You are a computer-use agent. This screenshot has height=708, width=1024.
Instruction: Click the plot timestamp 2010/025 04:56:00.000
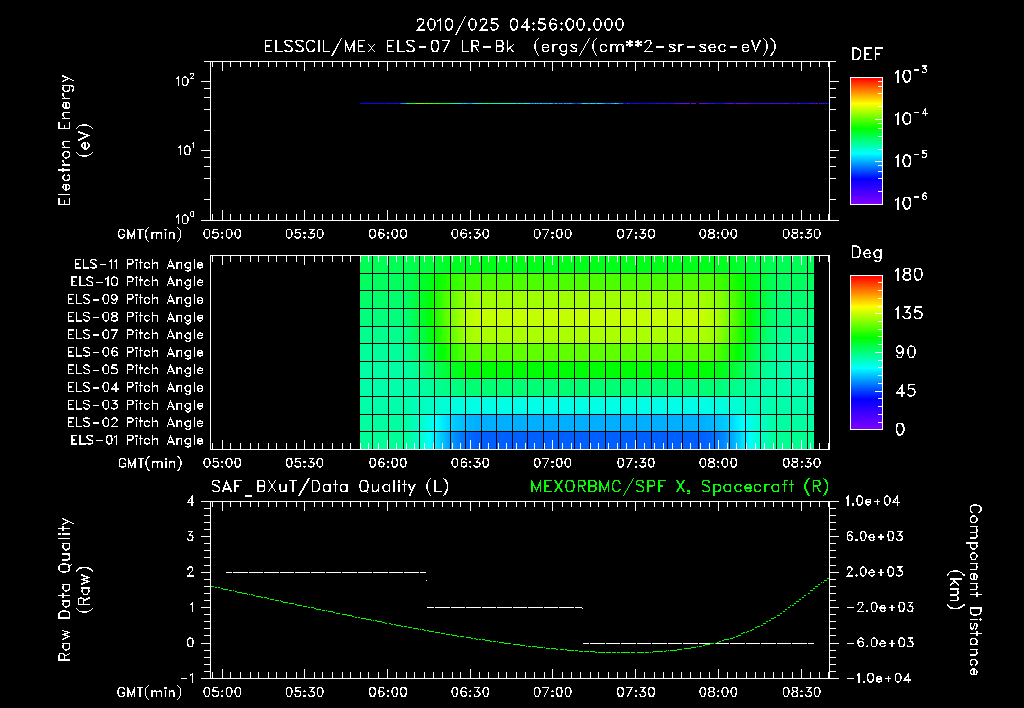pyautogui.click(x=520, y=25)
